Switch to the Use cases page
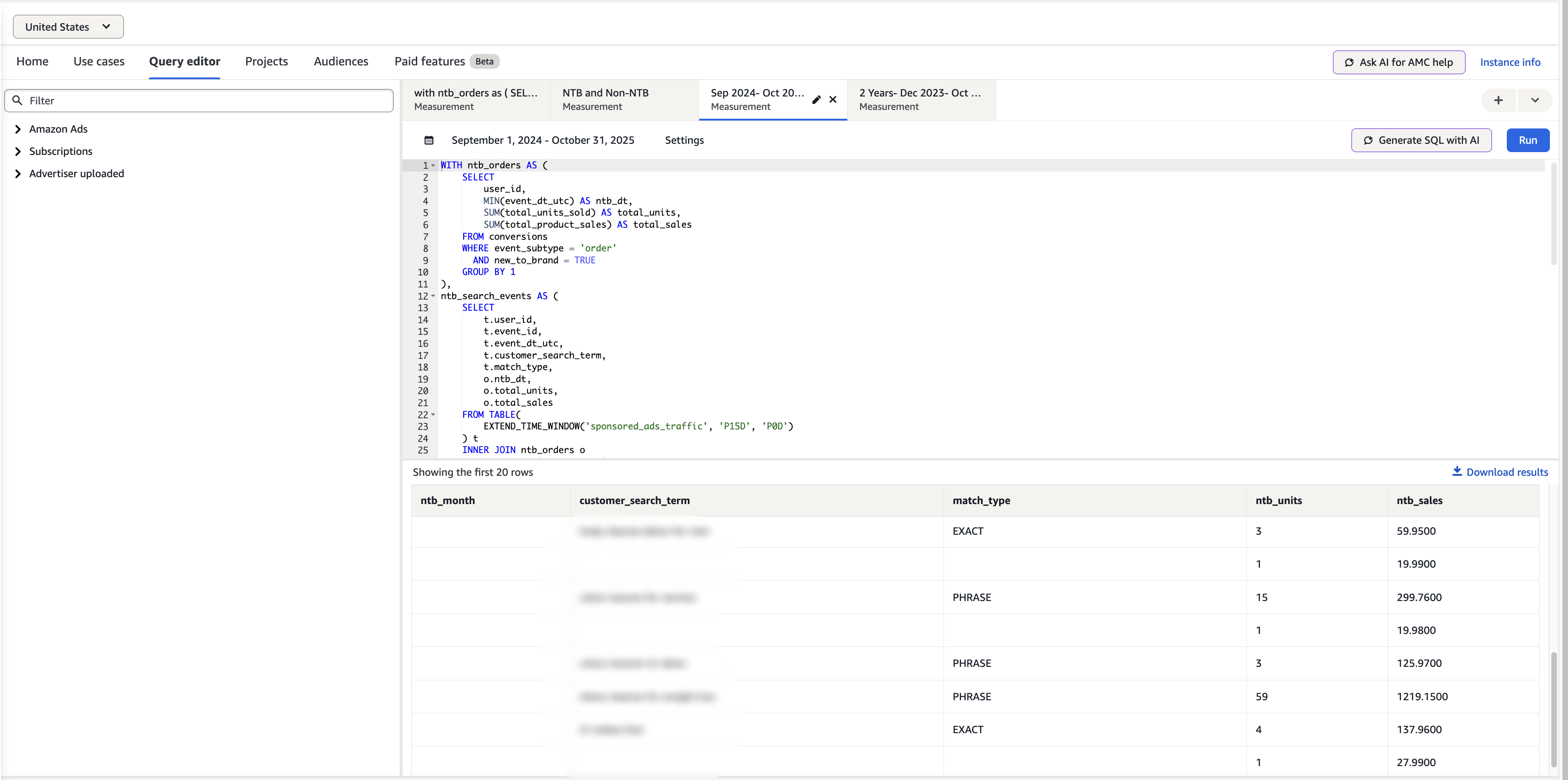 coord(99,61)
